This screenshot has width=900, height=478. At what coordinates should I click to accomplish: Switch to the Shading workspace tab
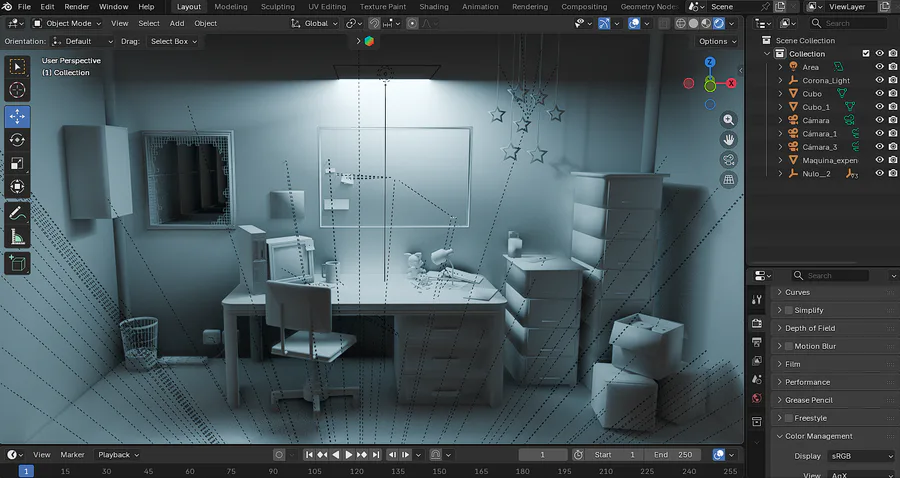pyautogui.click(x=434, y=7)
